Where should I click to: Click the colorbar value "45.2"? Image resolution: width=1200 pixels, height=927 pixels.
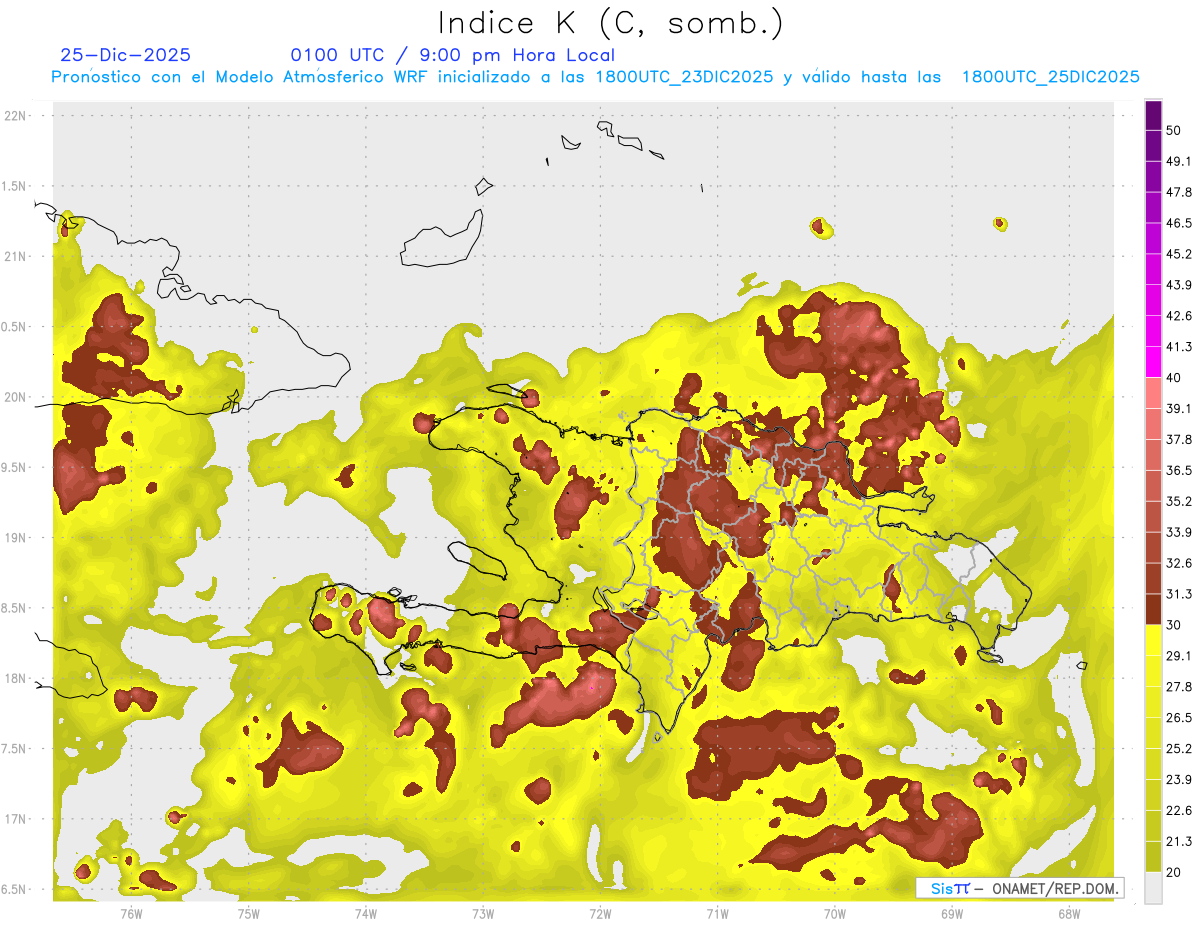tap(1179, 254)
